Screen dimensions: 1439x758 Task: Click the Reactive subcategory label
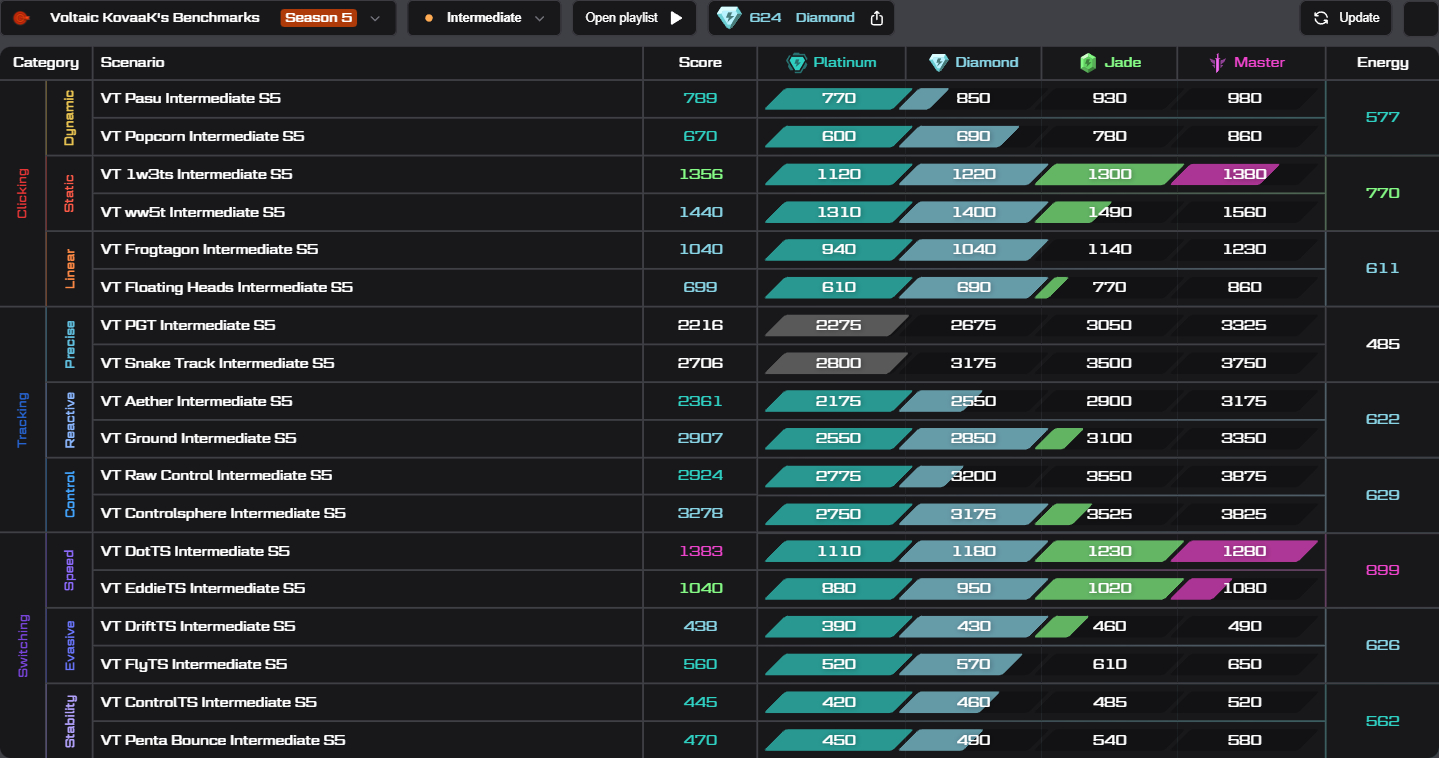click(x=69, y=420)
